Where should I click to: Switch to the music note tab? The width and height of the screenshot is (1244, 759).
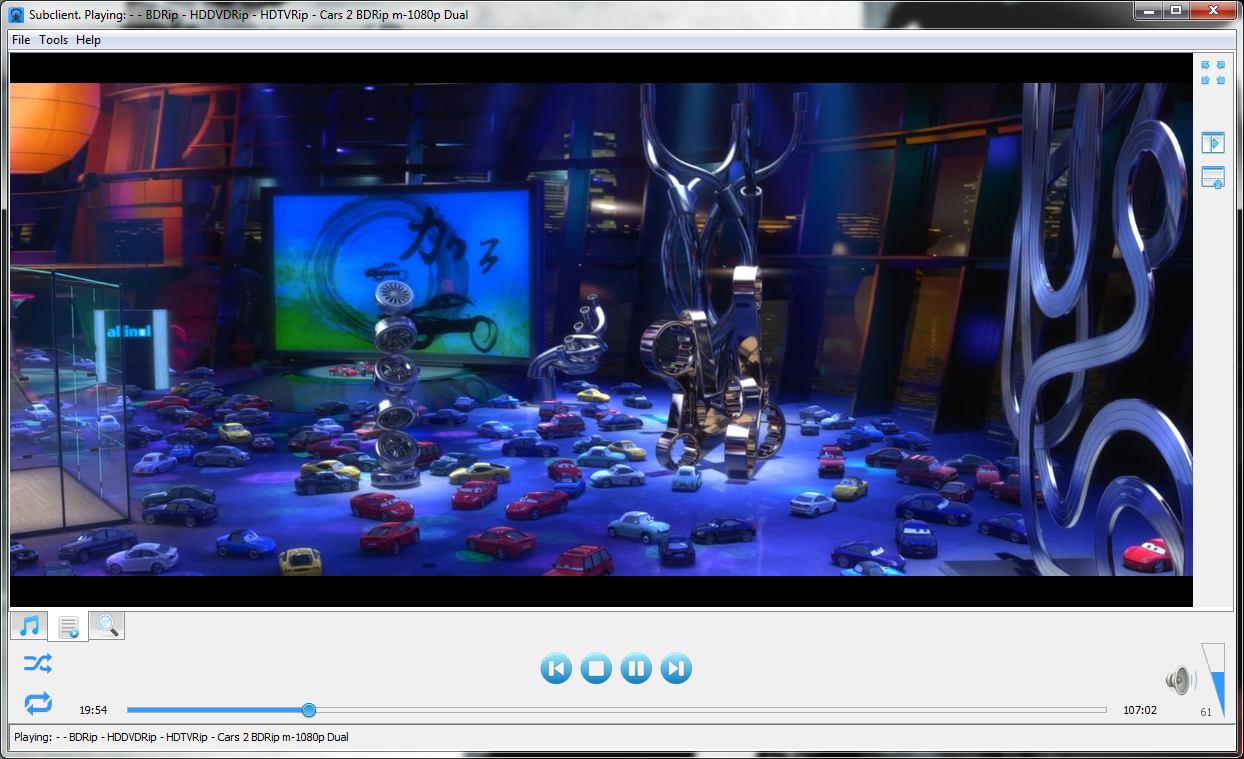click(29, 627)
